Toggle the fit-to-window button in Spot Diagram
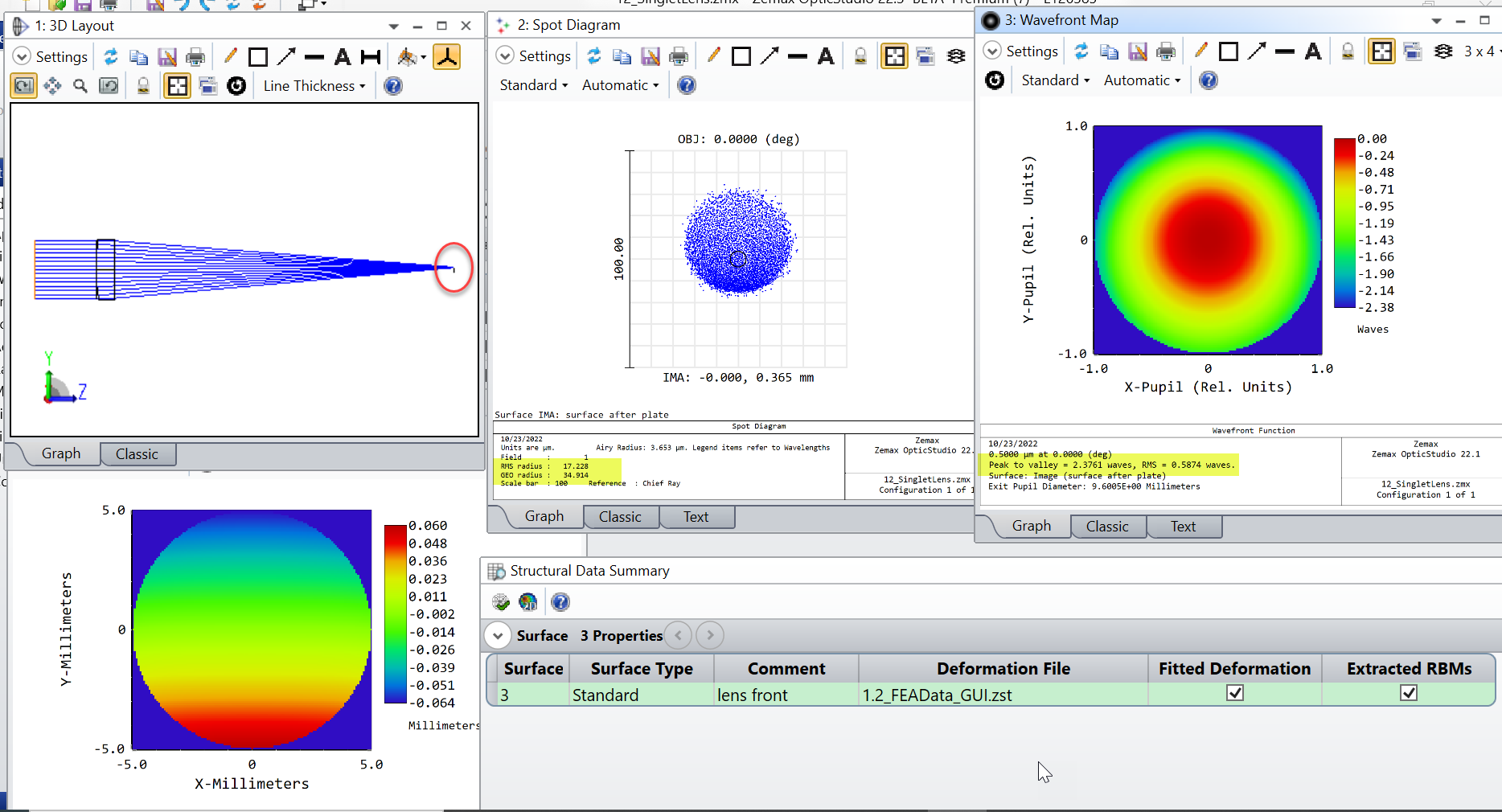This screenshot has height=812, width=1502. click(x=894, y=55)
